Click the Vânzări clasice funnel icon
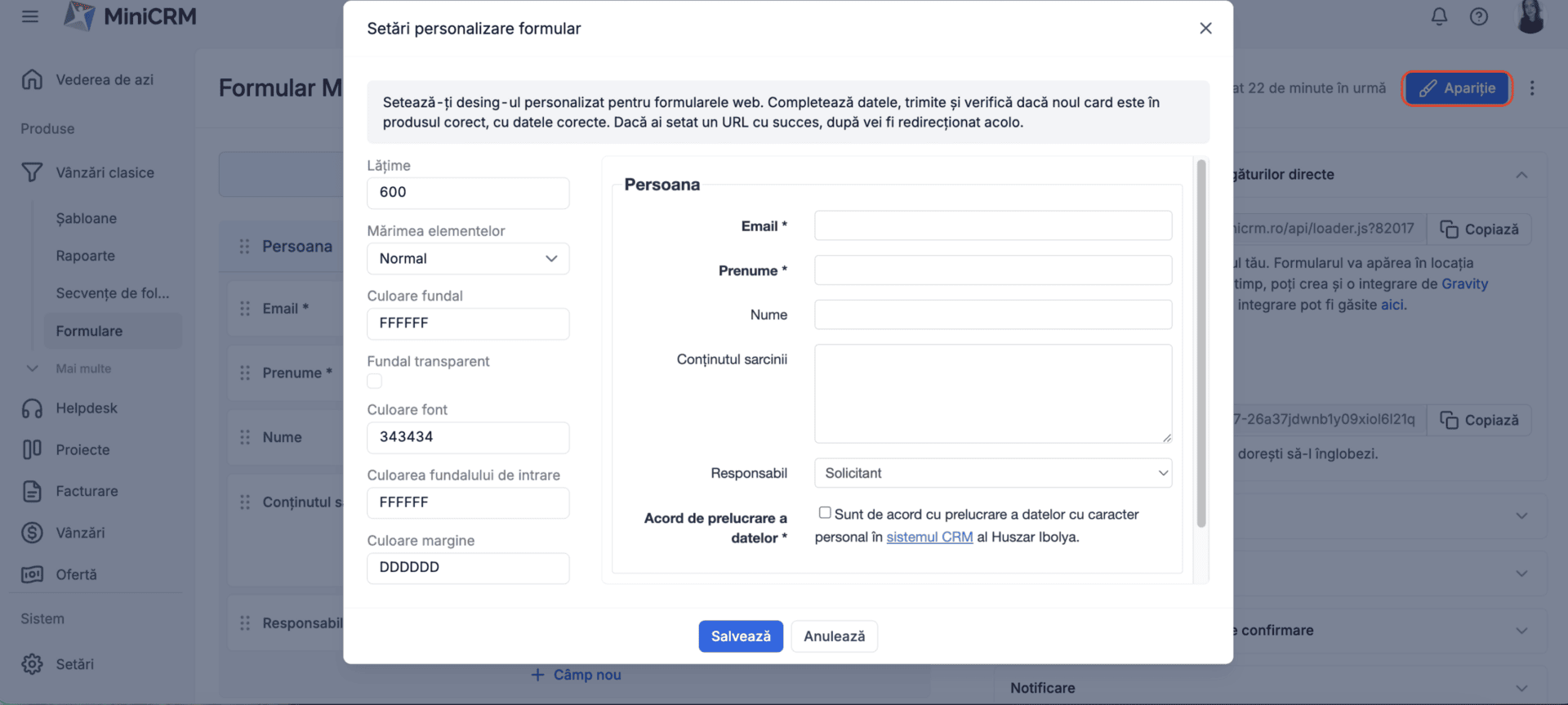This screenshot has width=1568, height=705. [32, 172]
